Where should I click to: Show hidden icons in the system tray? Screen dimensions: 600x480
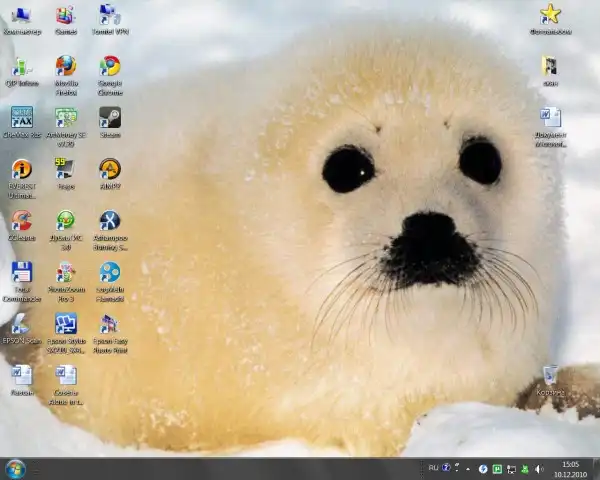pyautogui.click(x=469, y=468)
